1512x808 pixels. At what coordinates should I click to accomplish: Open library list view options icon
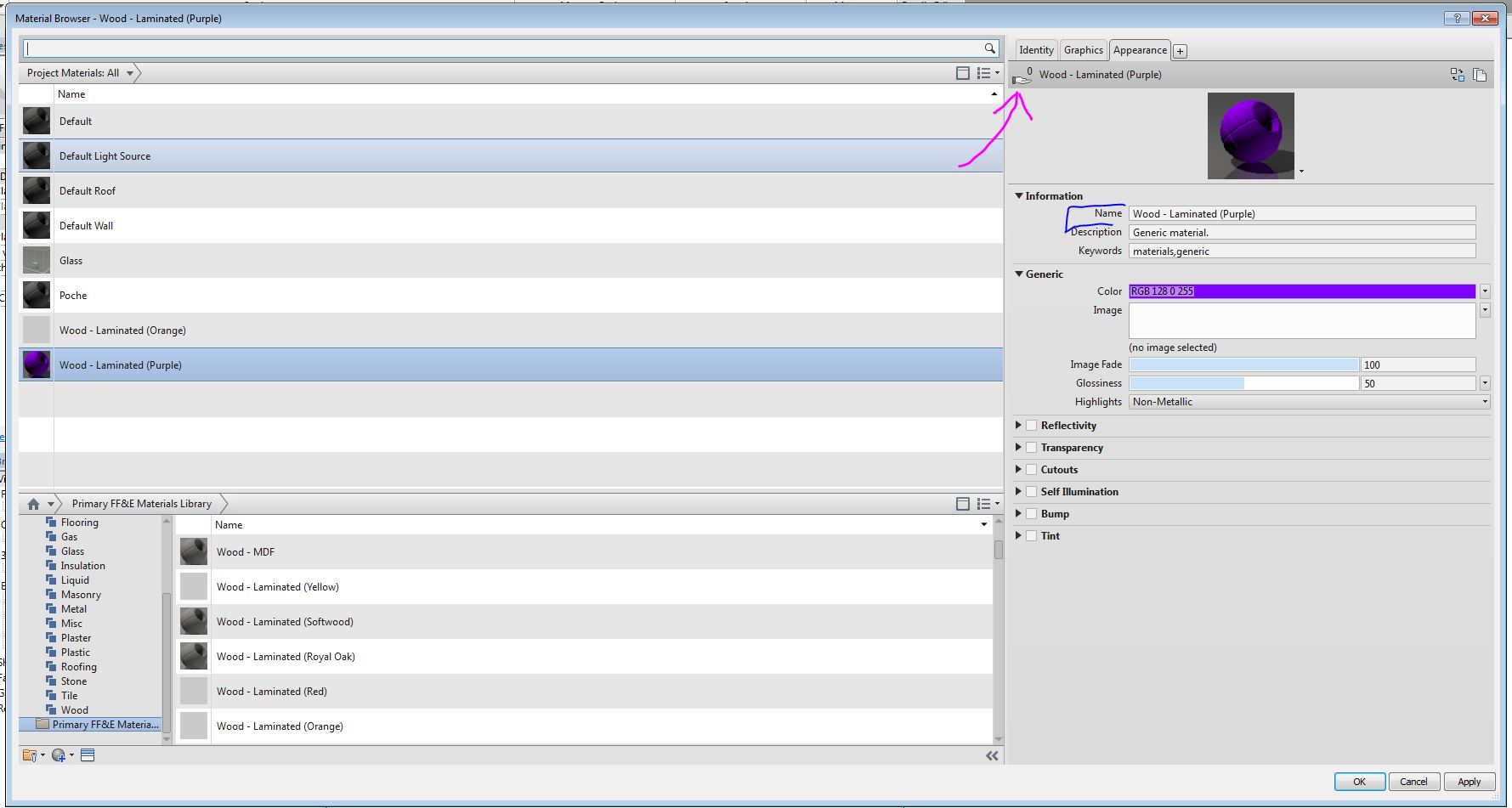[x=988, y=504]
